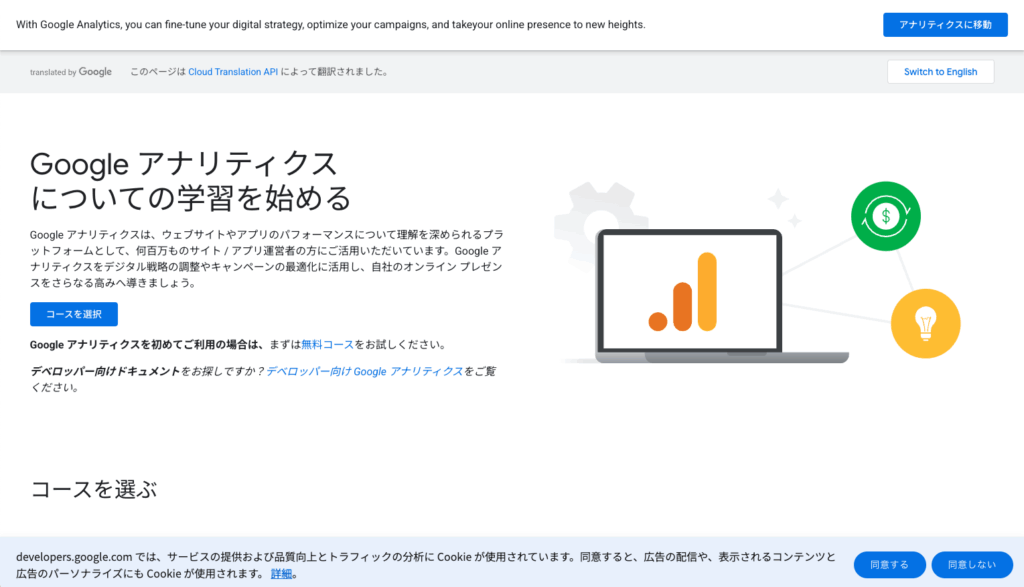Click the yellow lightbulb icon

pyautogui.click(x=925, y=323)
